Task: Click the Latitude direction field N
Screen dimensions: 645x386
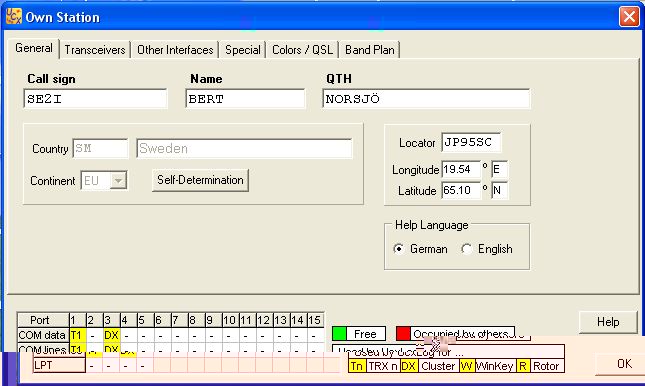Action: [499, 190]
